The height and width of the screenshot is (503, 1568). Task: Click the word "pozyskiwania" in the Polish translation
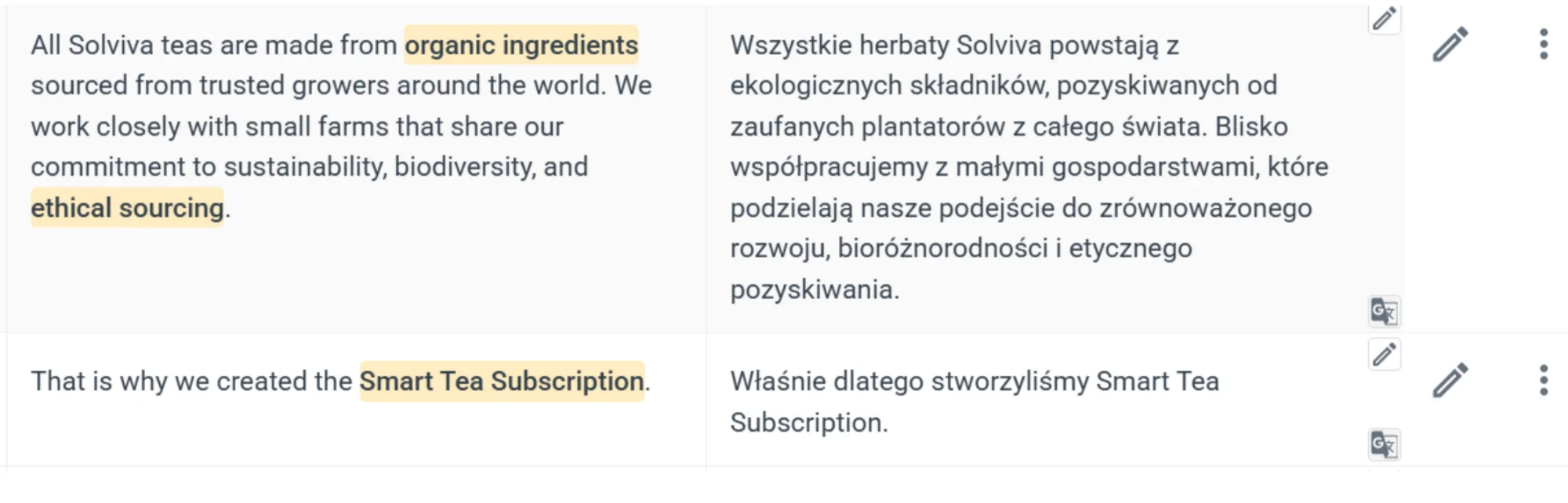pos(812,290)
